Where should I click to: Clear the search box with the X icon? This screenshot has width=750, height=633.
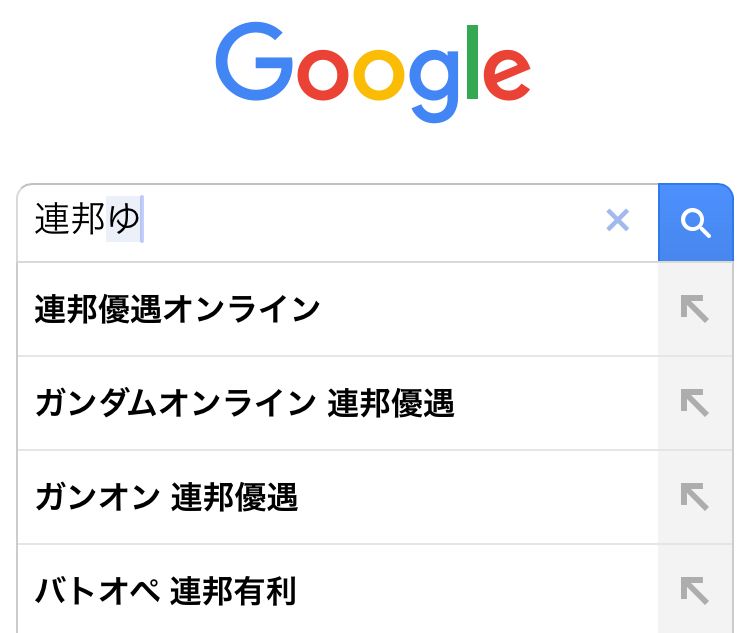(x=618, y=221)
